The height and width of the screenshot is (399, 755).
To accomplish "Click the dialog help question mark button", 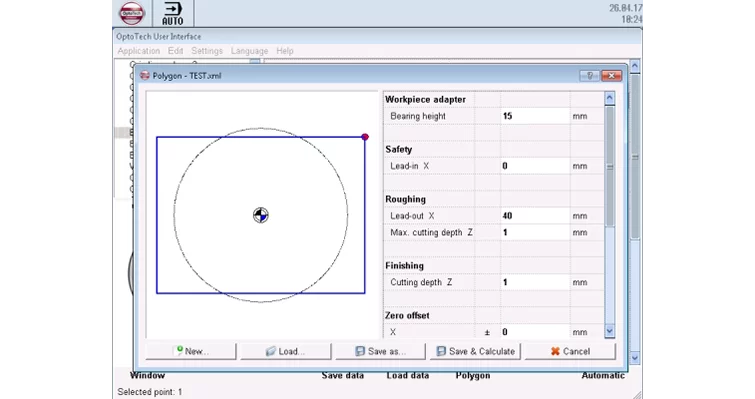I will pyautogui.click(x=589, y=76).
